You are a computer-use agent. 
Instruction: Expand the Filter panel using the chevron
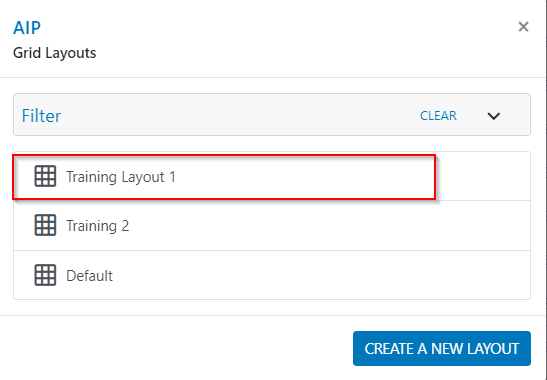494,116
